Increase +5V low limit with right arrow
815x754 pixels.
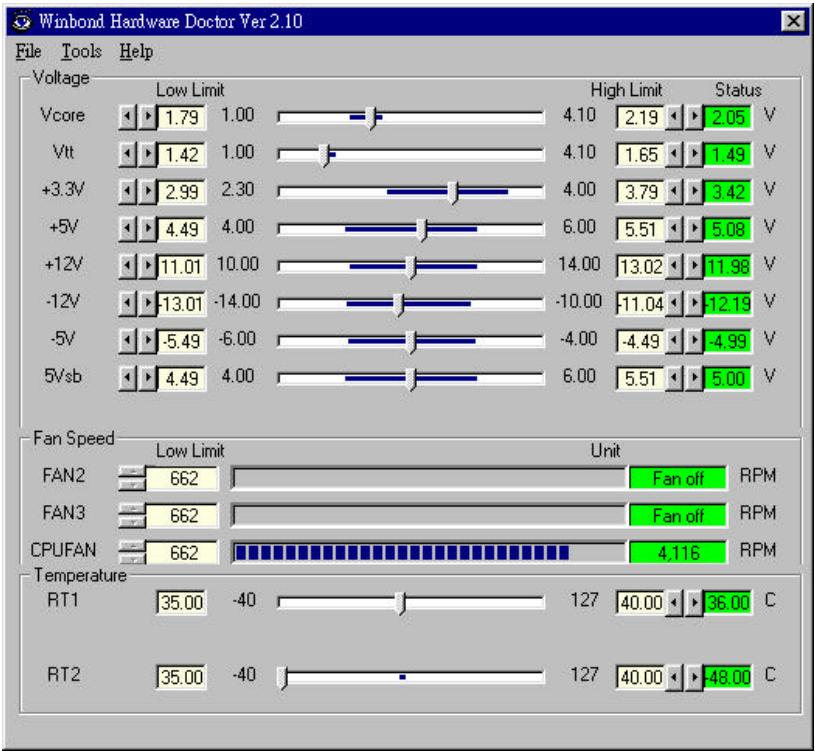[x=148, y=230]
